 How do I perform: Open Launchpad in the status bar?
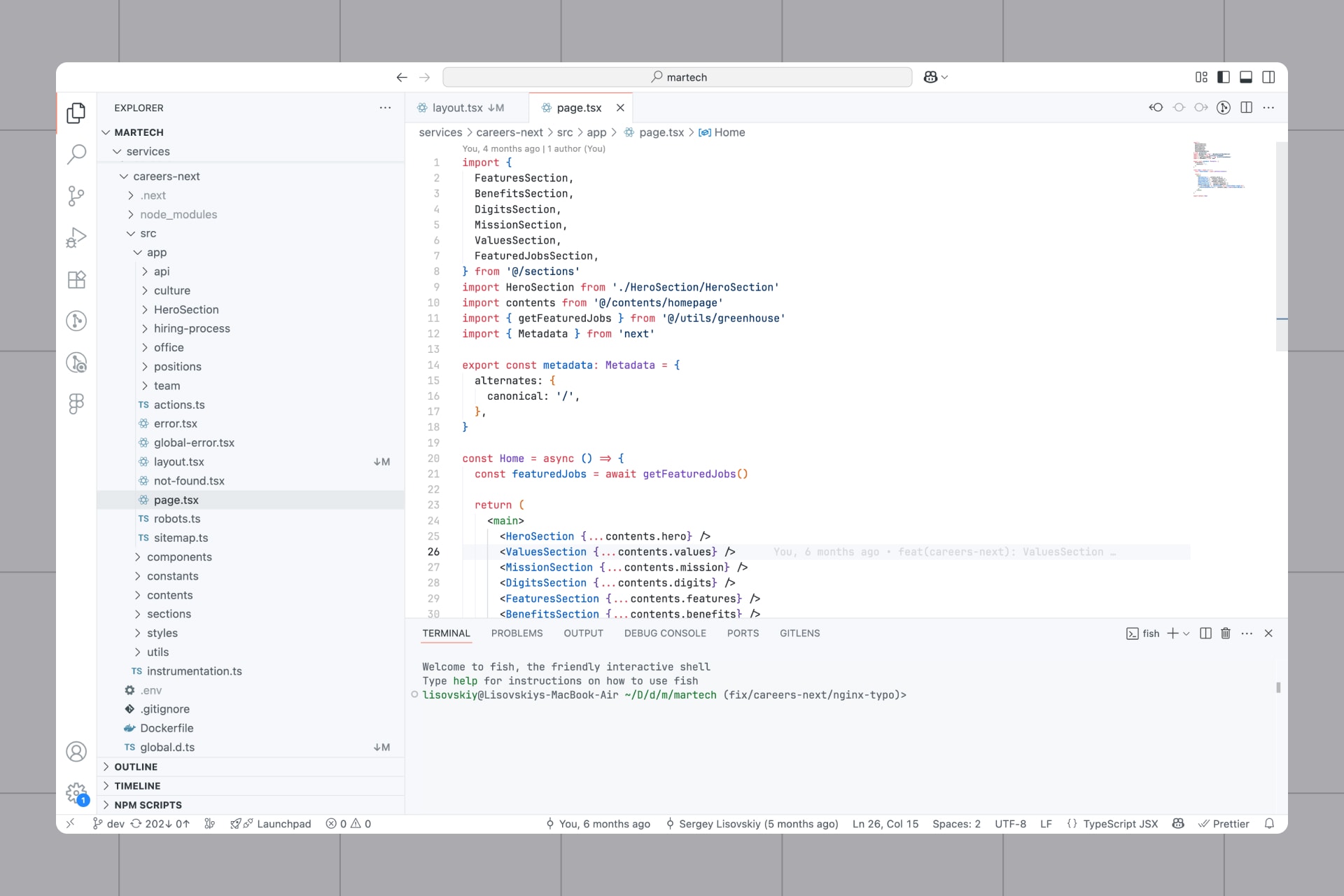coord(271,824)
